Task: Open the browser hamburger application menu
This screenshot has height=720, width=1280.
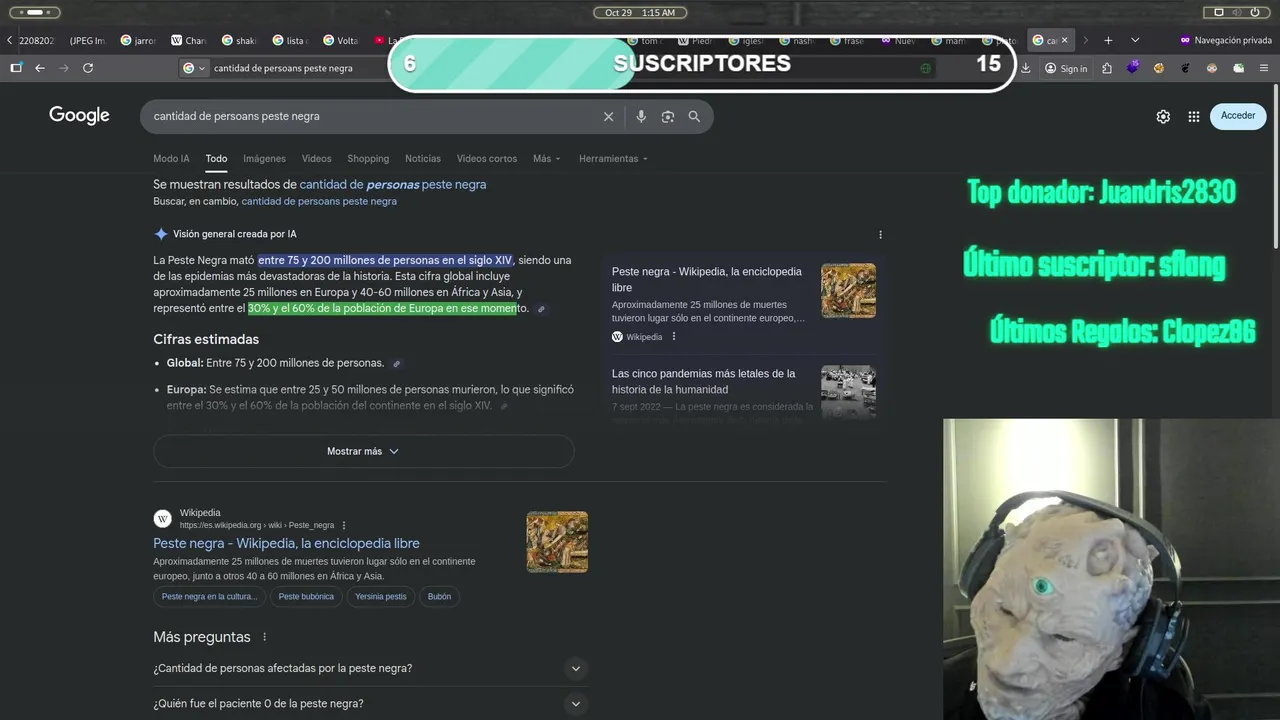Action: tap(1264, 68)
